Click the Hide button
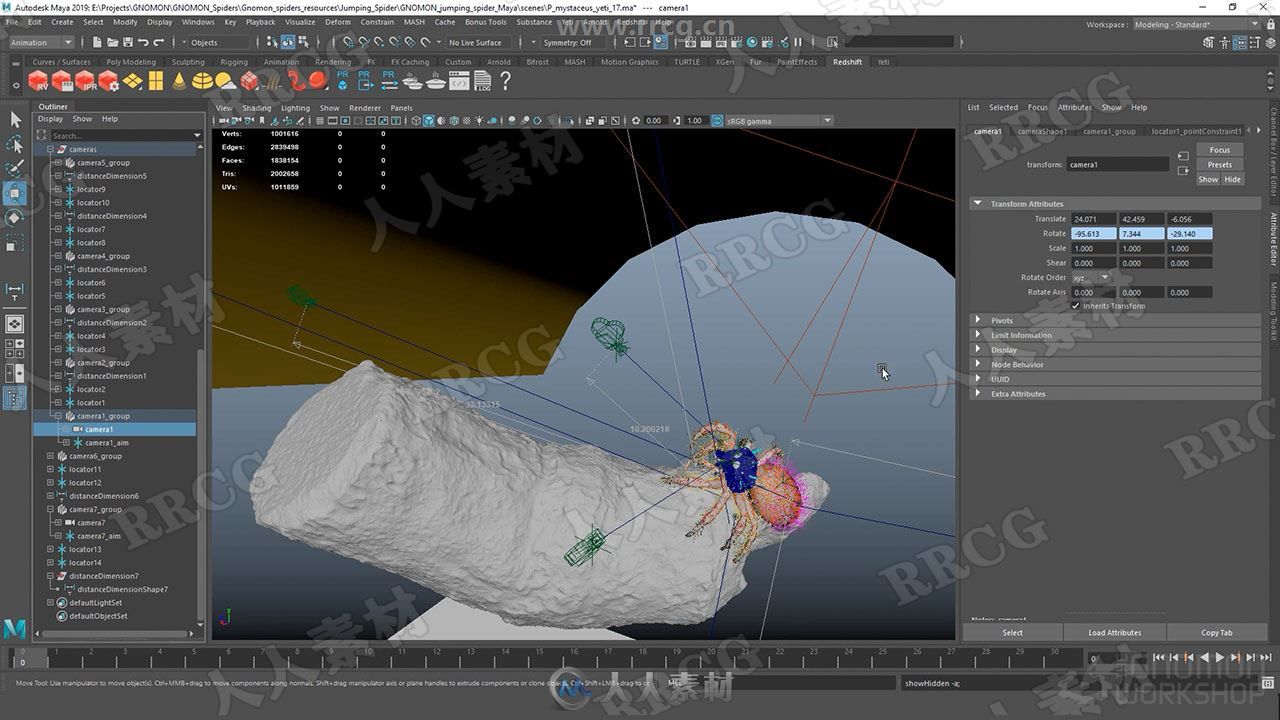 1232,180
